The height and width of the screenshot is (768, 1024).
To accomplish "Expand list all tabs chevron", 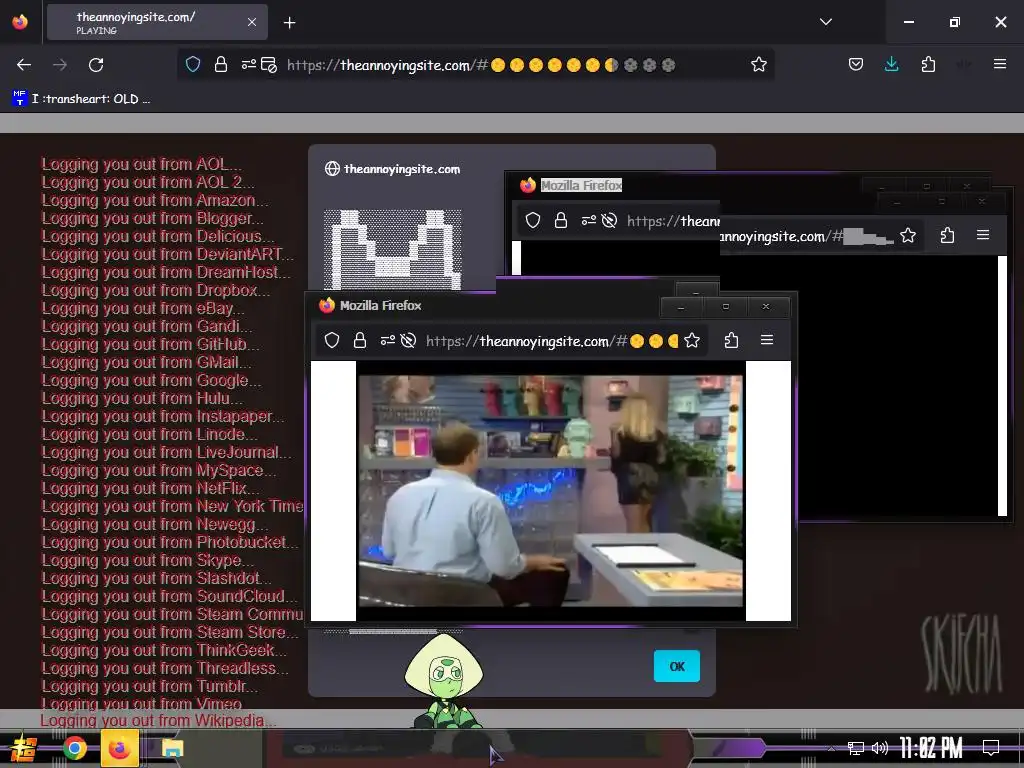I will tap(825, 22).
